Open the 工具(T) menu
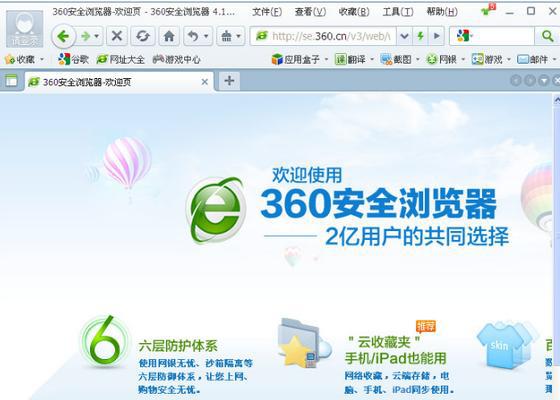This screenshot has height=400, width=560. pyautogui.click(x=398, y=12)
